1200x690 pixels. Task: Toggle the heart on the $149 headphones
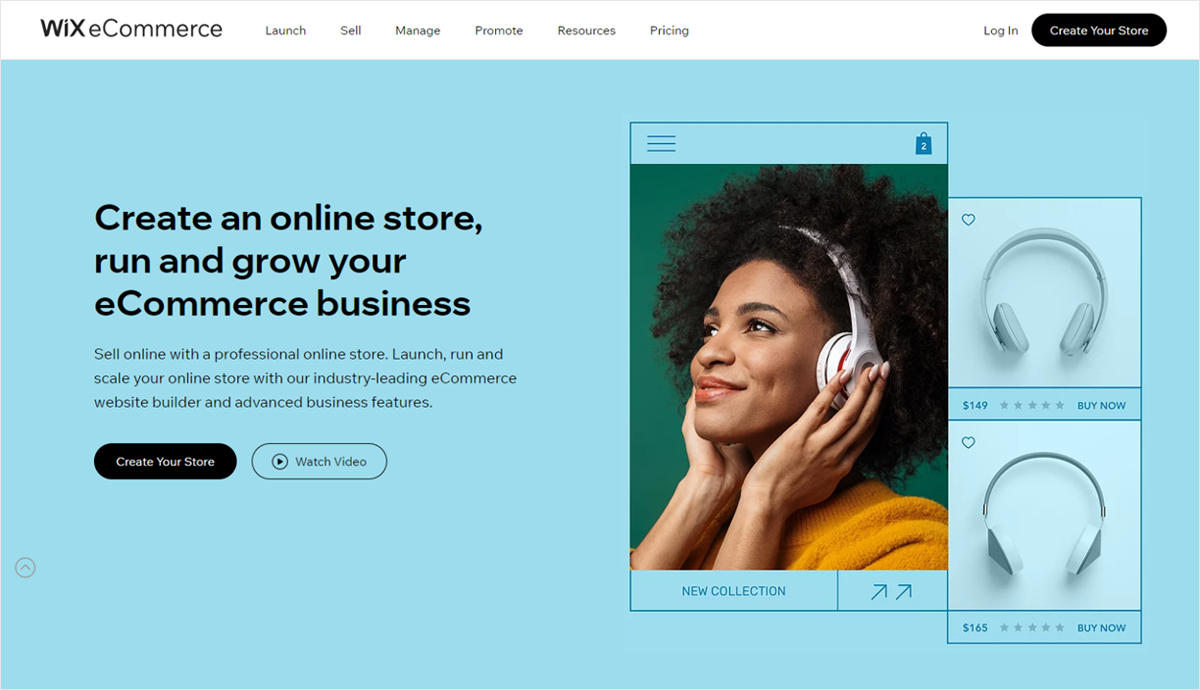(x=968, y=220)
